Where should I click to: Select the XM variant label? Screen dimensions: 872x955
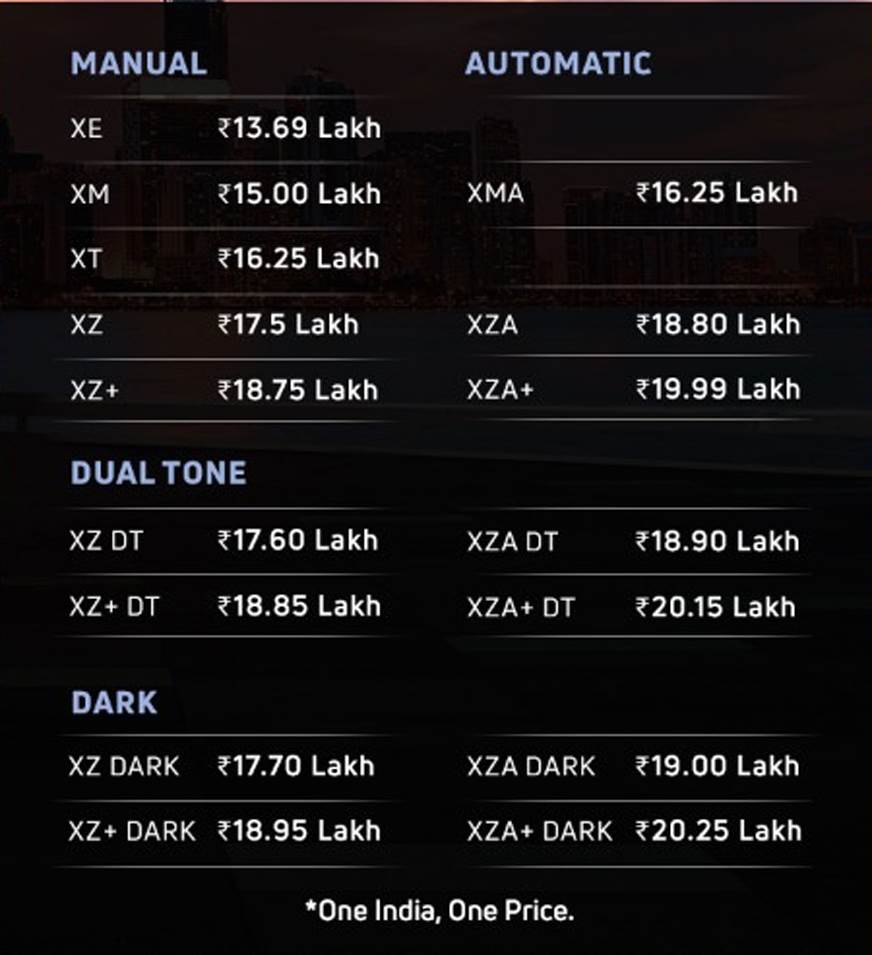coord(90,194)
